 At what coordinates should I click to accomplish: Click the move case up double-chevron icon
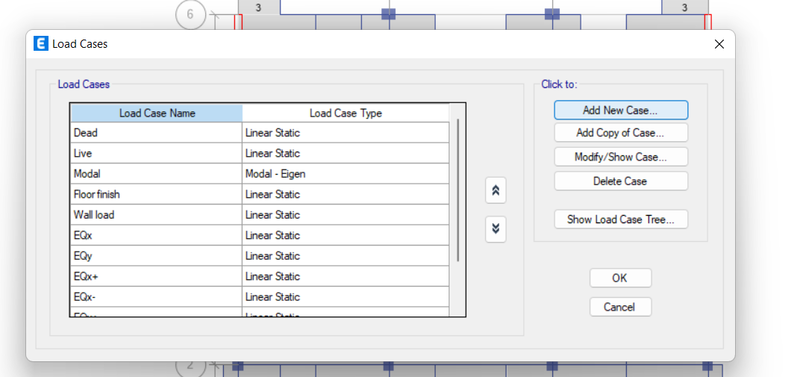495,190
